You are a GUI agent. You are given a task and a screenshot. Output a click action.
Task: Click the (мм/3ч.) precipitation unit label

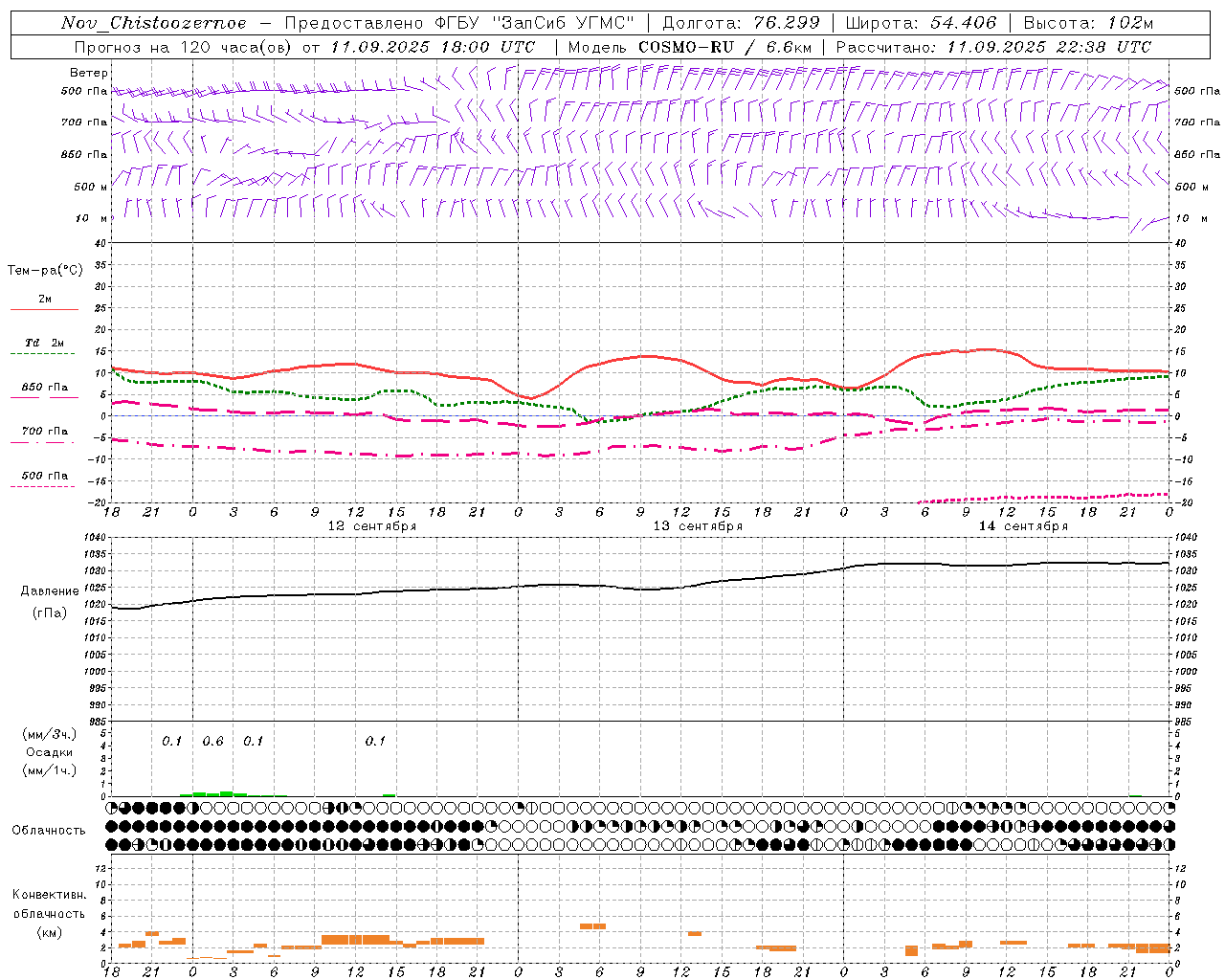point(50,734)
